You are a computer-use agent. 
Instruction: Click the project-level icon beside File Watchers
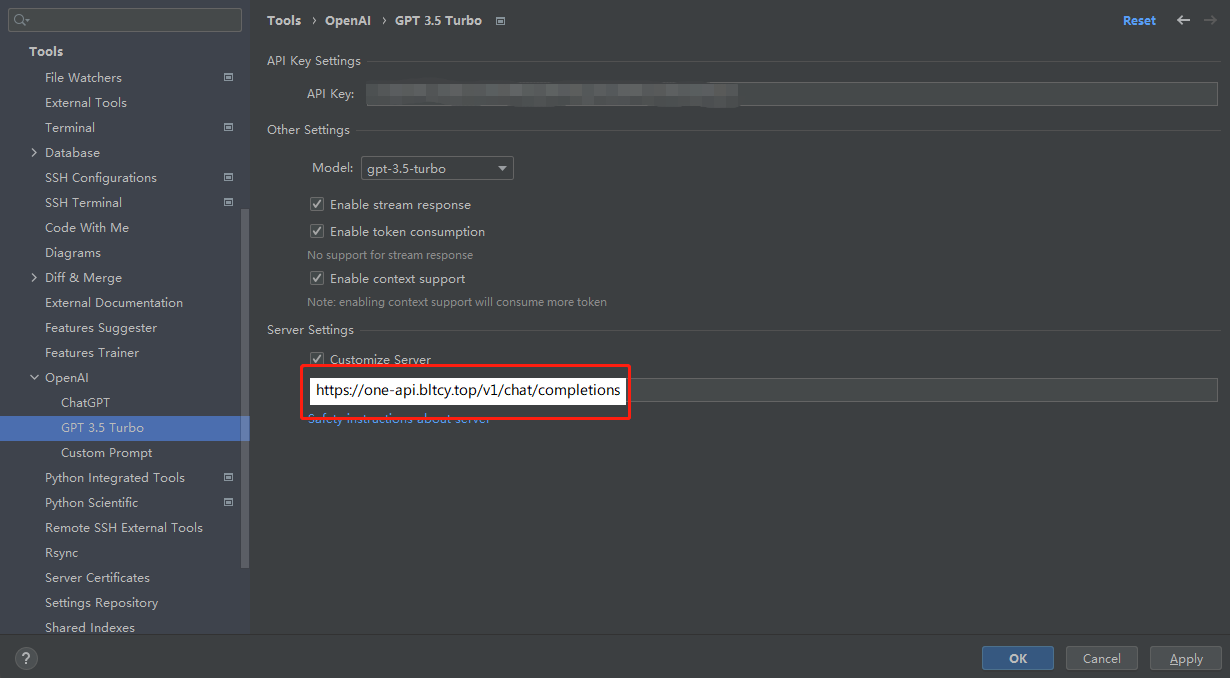pos(228,77)
